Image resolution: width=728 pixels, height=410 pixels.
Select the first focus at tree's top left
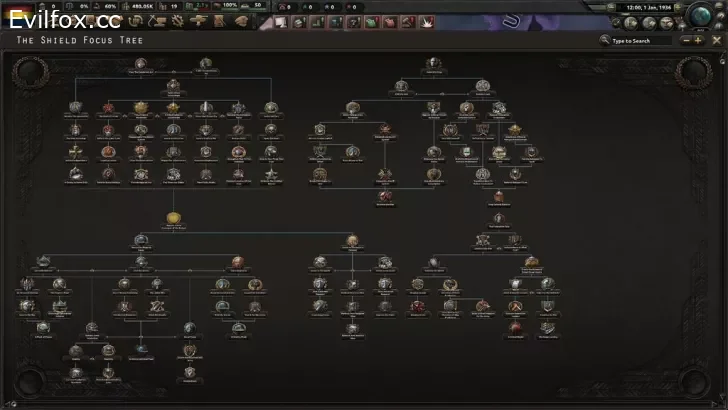pos(141,64)
